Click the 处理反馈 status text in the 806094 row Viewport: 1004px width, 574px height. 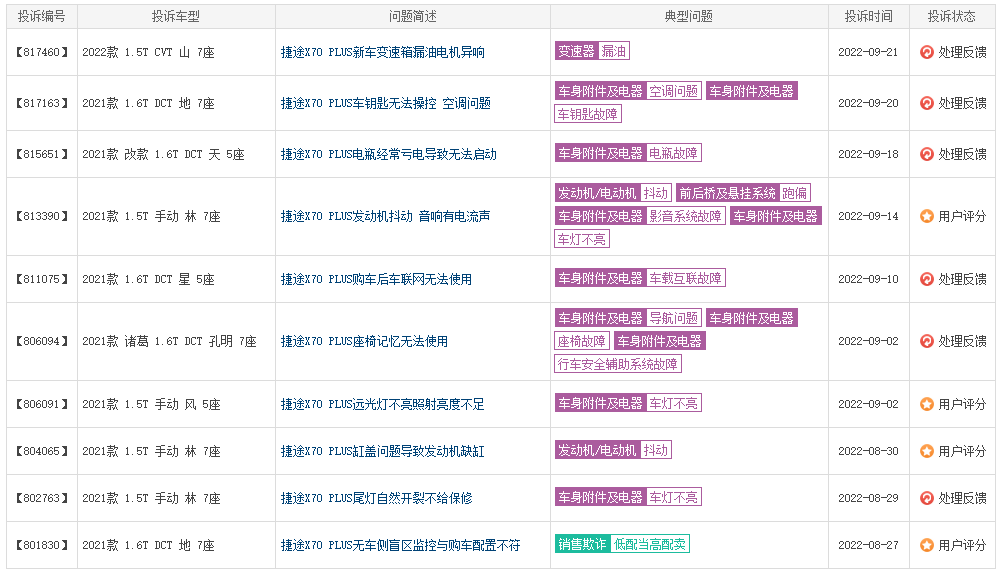pyautogui.click(x=962, y=341)
